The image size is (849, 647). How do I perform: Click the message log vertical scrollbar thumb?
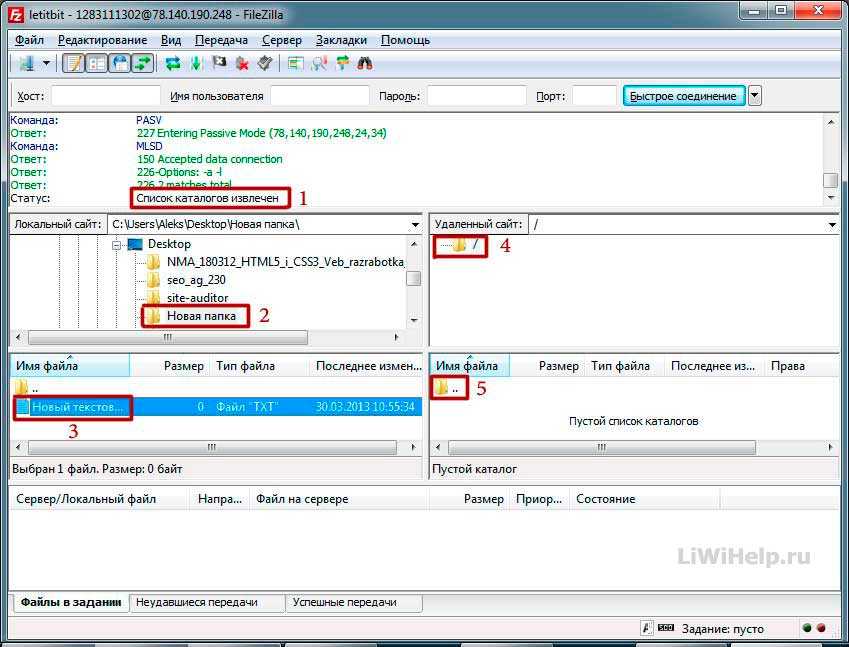[x=830, y=180]
